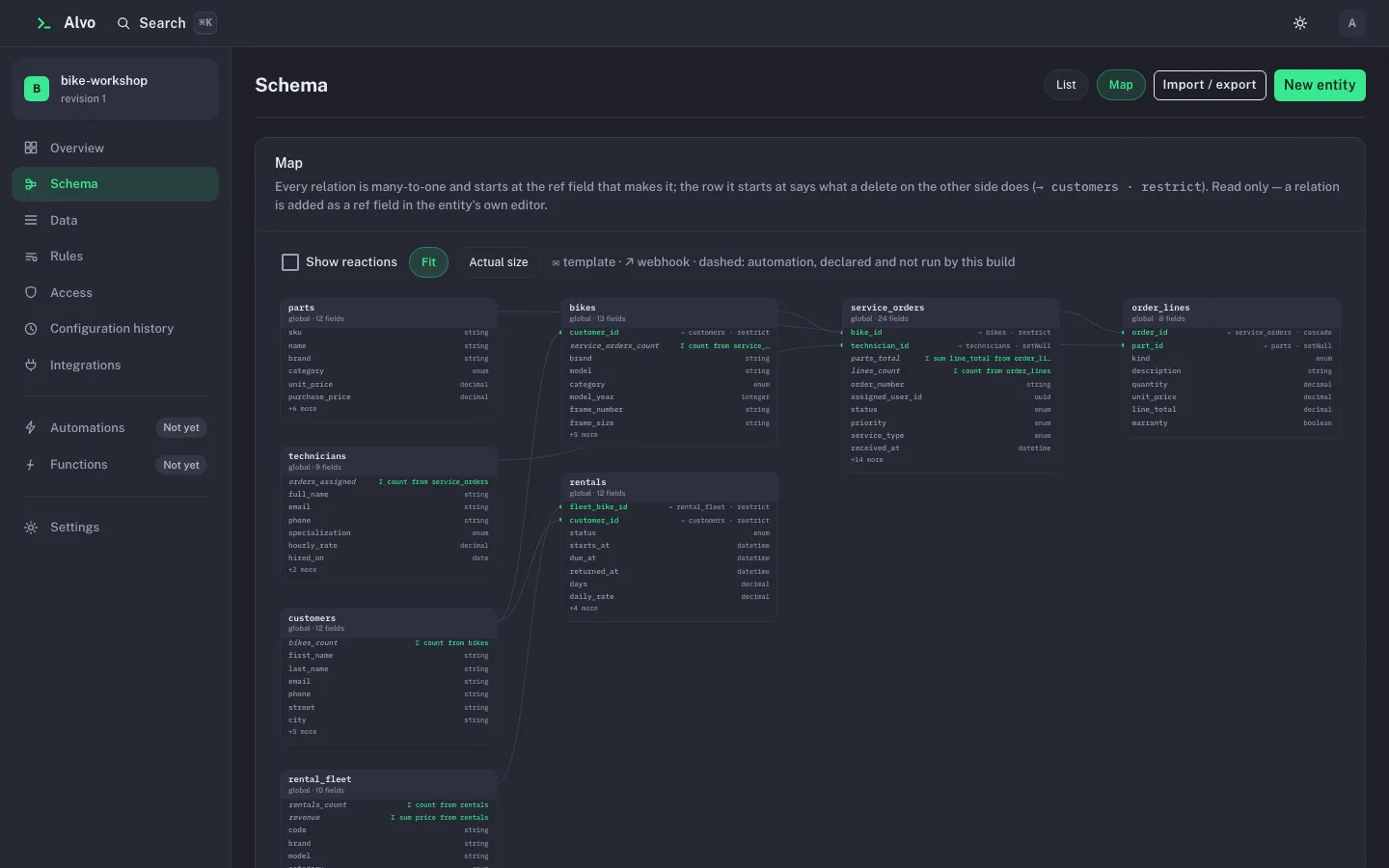Click the service_orders entity header
This screenshot has width=1389, height=868.
951,312
